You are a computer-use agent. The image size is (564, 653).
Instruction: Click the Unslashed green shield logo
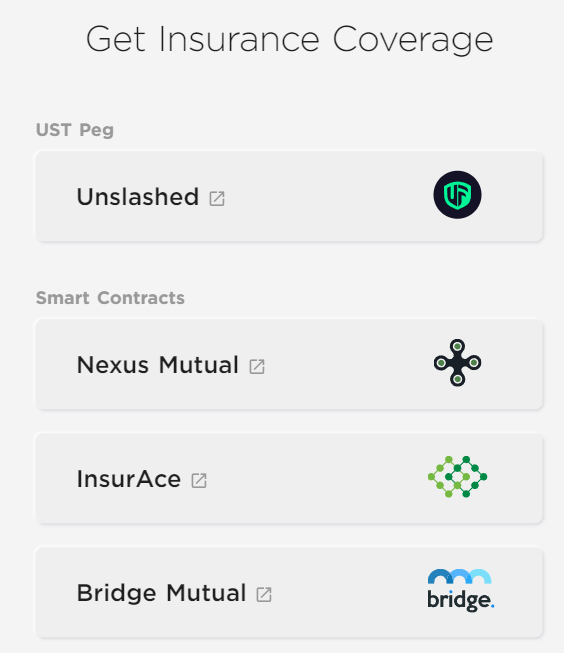(457, 195)
